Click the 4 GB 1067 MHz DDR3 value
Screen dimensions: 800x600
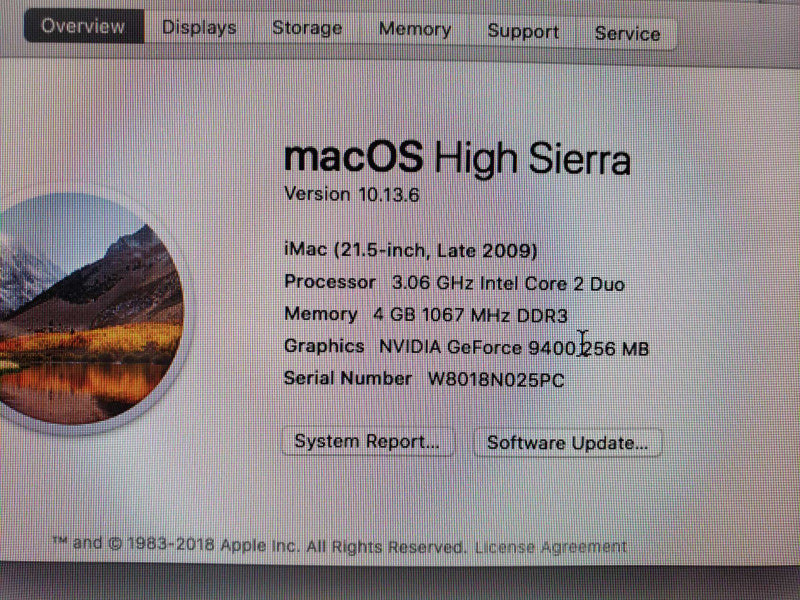(x=470, y=315)
